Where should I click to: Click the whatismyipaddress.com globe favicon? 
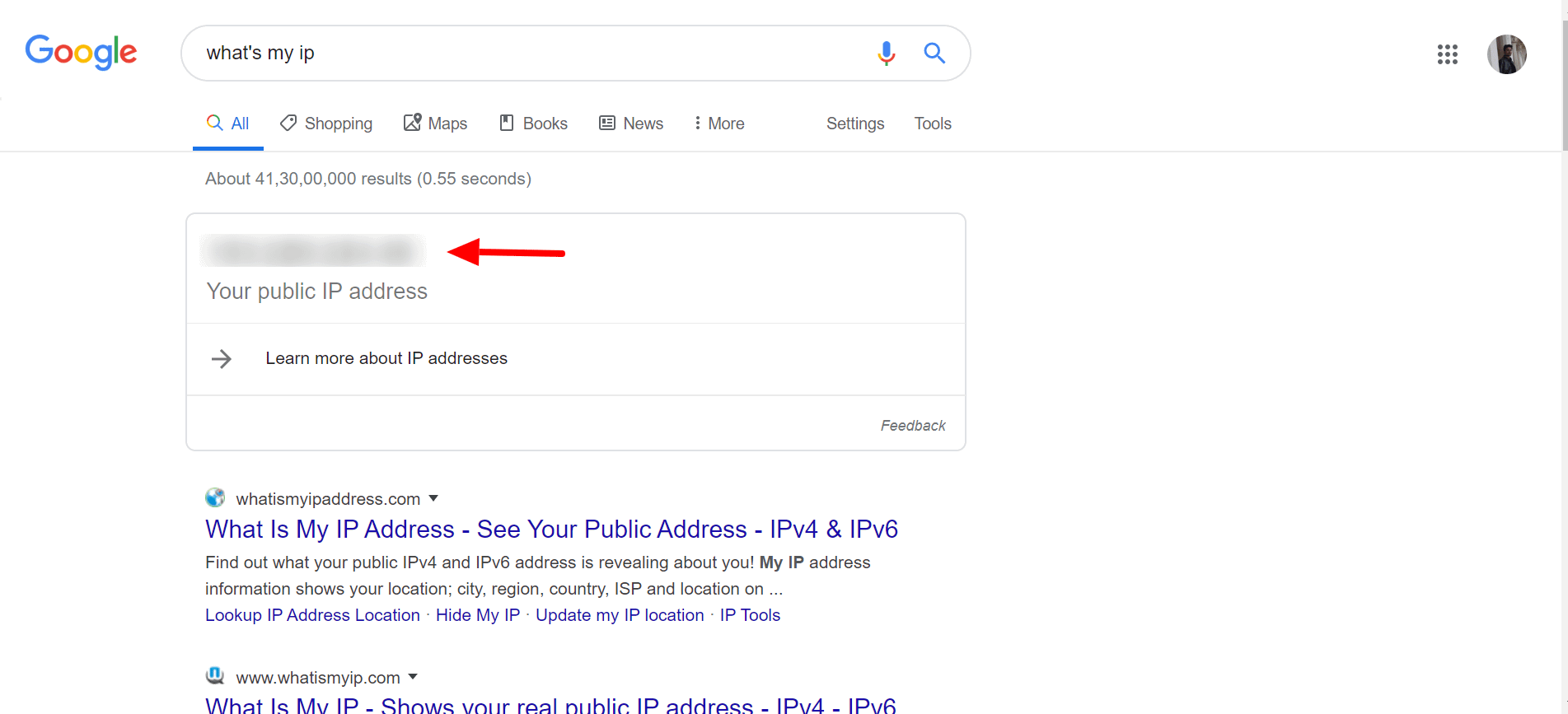[215, 497]
